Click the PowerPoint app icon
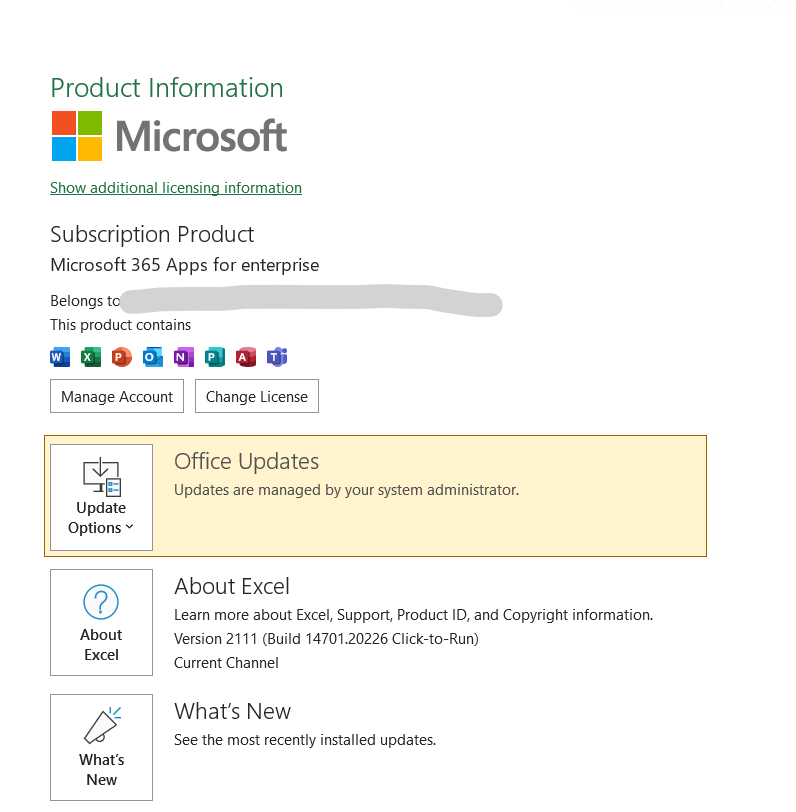Image resolution: width=796 pixels, height=812 pixels. point(122,357)
